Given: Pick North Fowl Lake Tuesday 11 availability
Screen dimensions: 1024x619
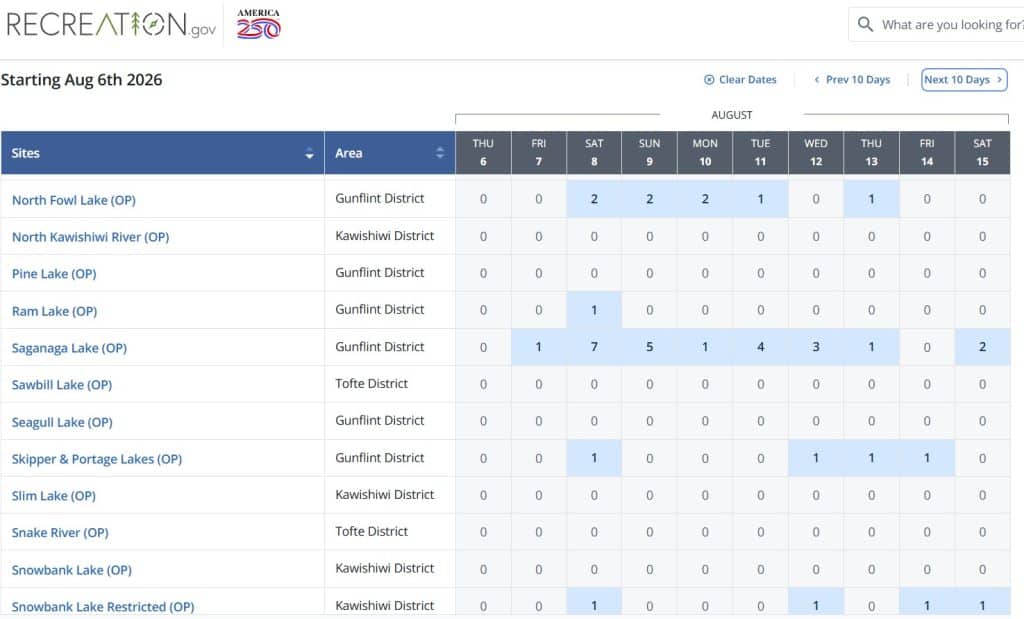Looking at the screenshot, I should click(x=760, y=199).
